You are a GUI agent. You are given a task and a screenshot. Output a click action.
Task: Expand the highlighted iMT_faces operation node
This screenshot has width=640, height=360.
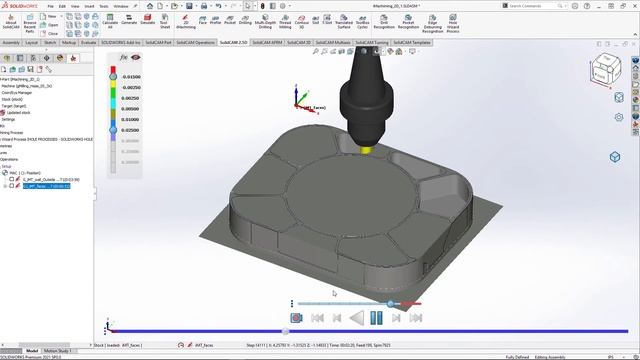5,186
